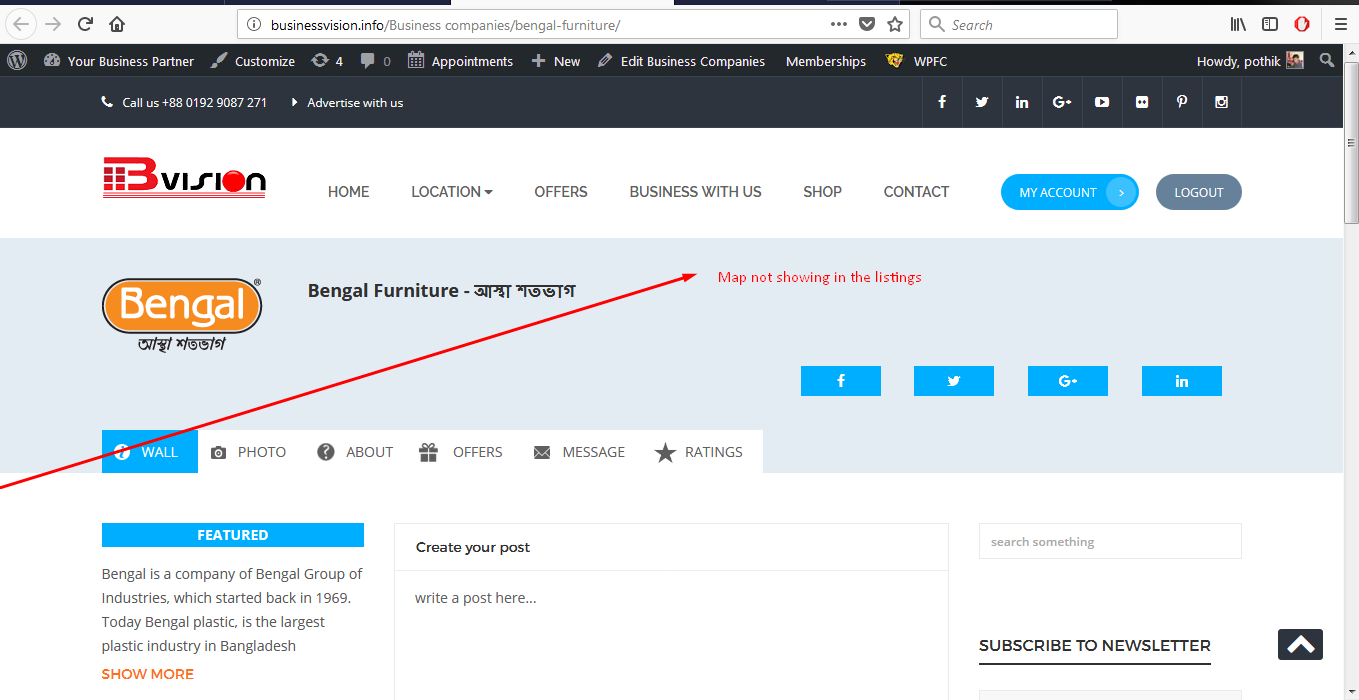This screenshot has width=1359, height=700.
Task: Open the Flickr icon in header
Action: [x=1142, y=102]
